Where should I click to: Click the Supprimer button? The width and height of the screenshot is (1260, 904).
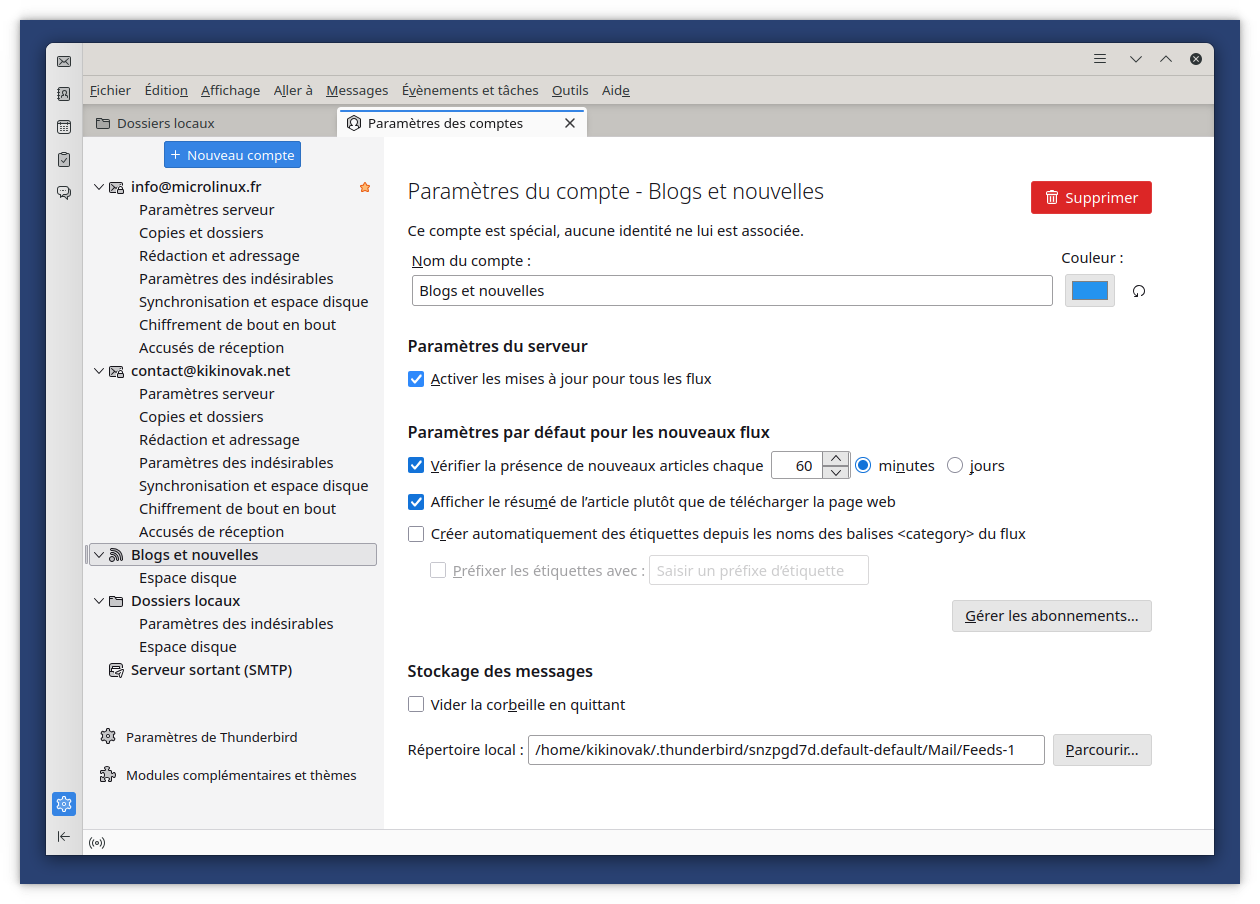point(1091,198)
